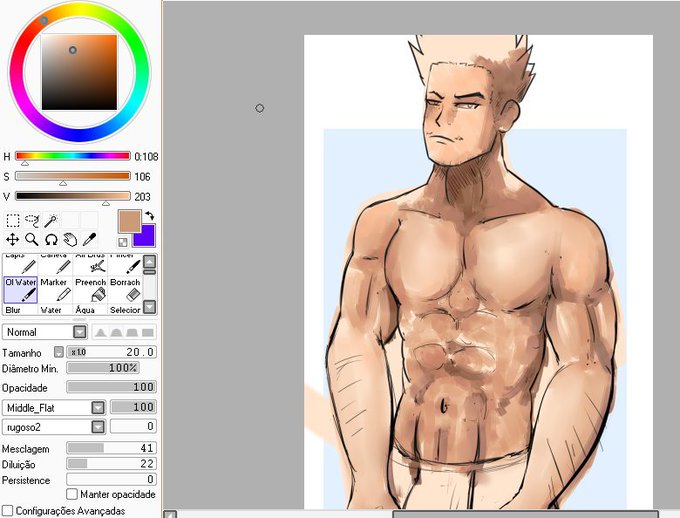Viewport: 680px width, 518px height.
Task: Pick the sharpest peaked brush edge shape
Action: [x=101, y=333]
